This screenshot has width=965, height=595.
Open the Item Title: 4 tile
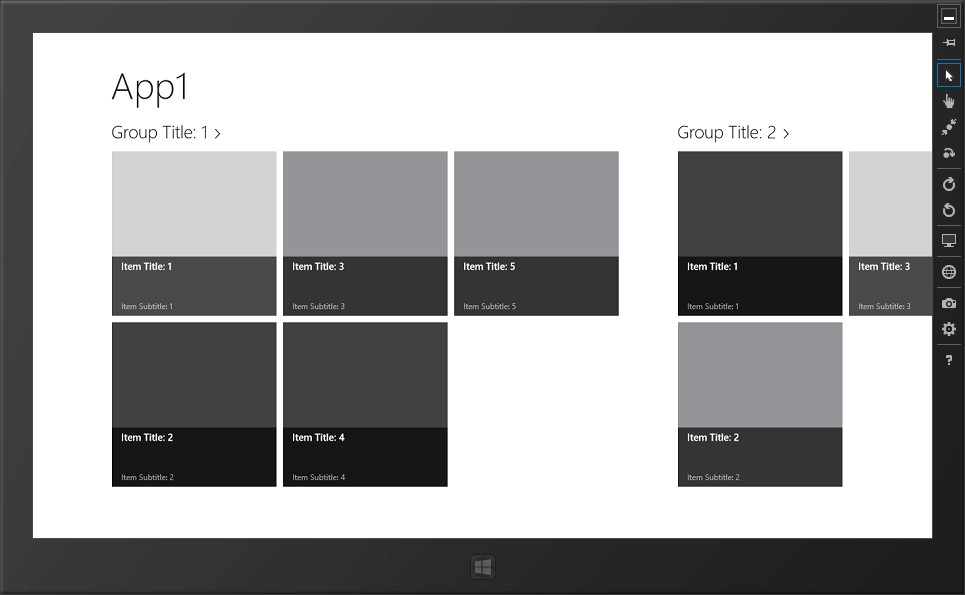click(x=365, y=404)
